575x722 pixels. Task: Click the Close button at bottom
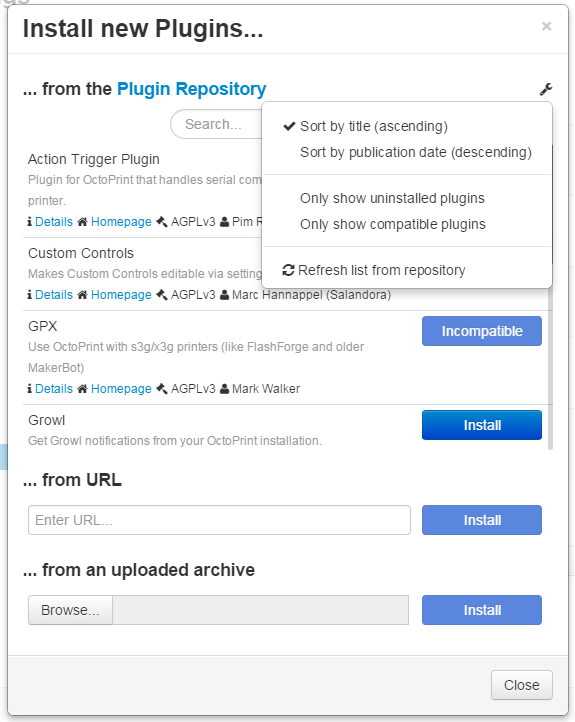pos(522,685)
